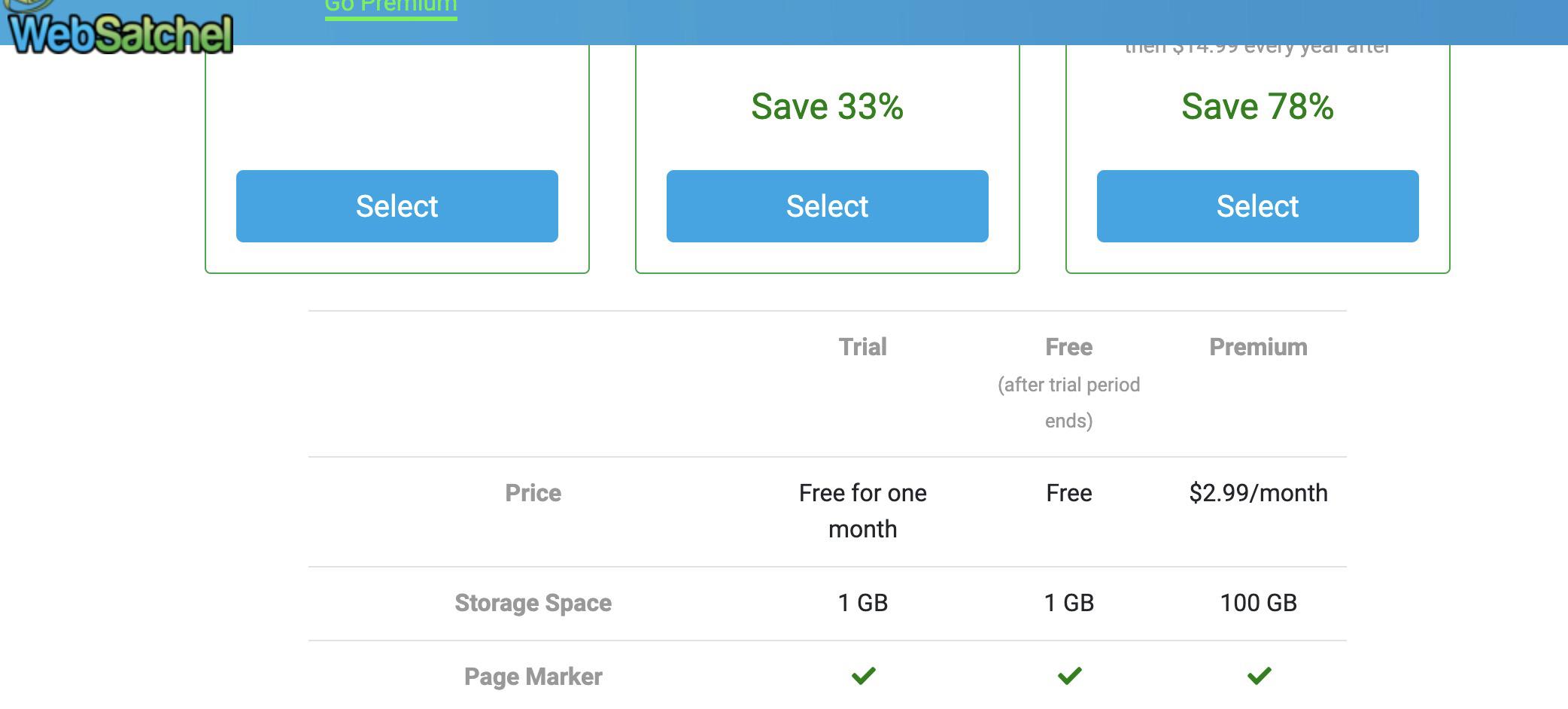The height and width of the screenshot is (709, 1568).
Task: Click the 100 GB storage cell
Action: click(1259, 603)
